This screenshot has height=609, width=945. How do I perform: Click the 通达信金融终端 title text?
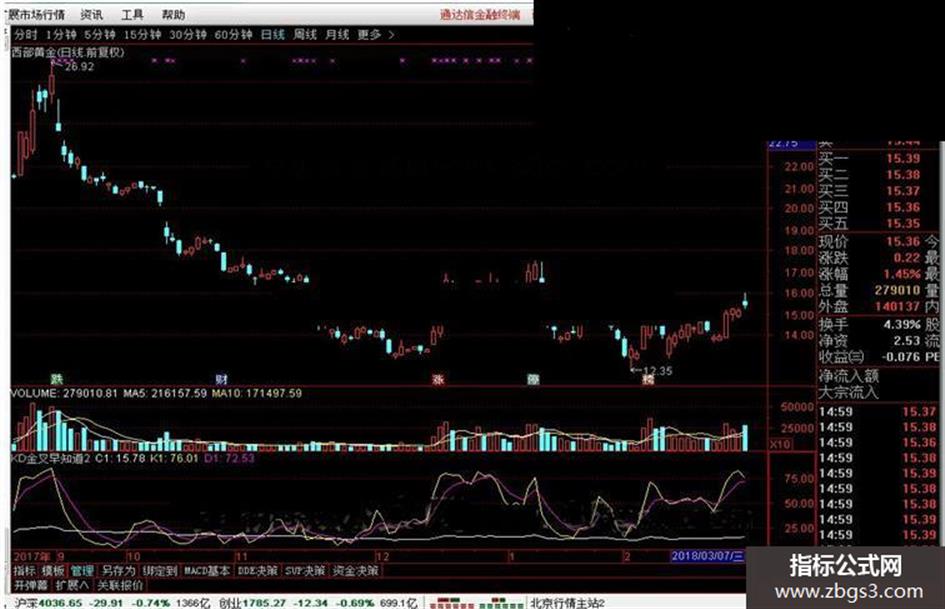(479, 15)
